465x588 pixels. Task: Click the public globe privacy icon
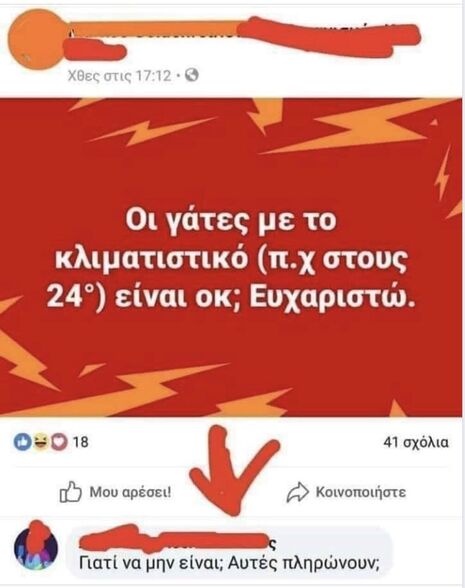[192, 75]
